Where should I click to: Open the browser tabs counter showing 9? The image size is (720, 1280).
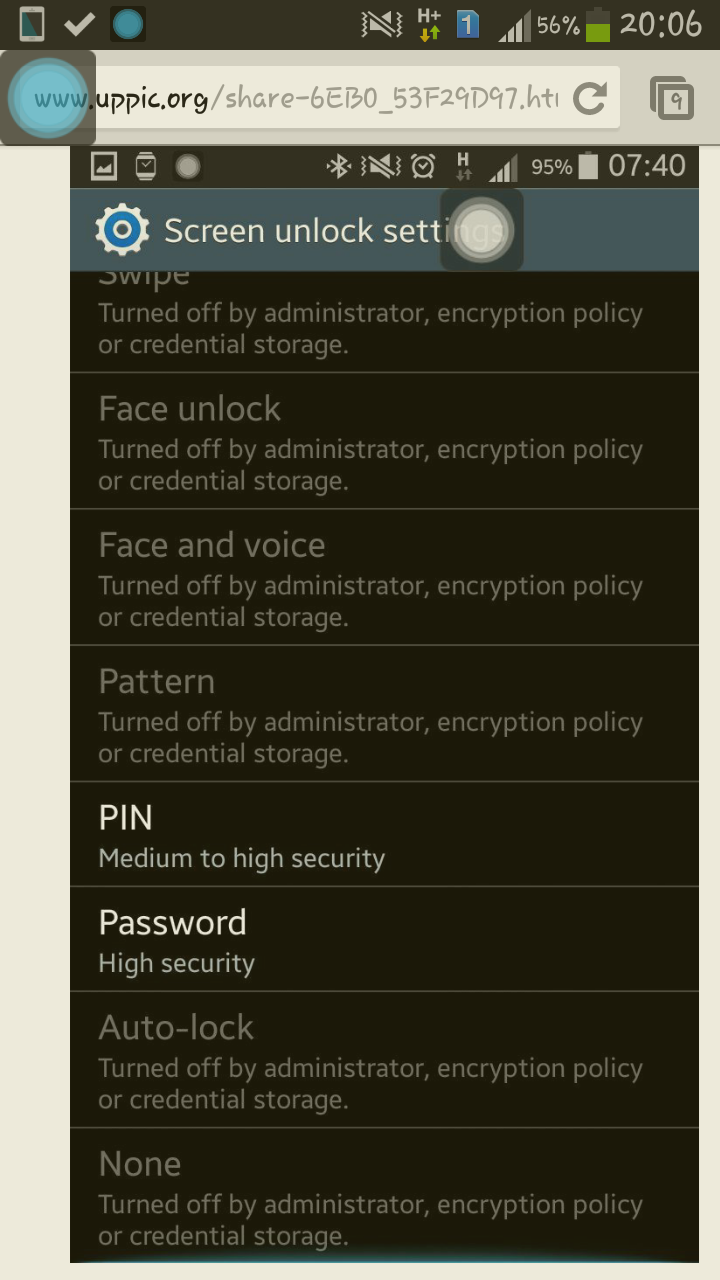673,99
